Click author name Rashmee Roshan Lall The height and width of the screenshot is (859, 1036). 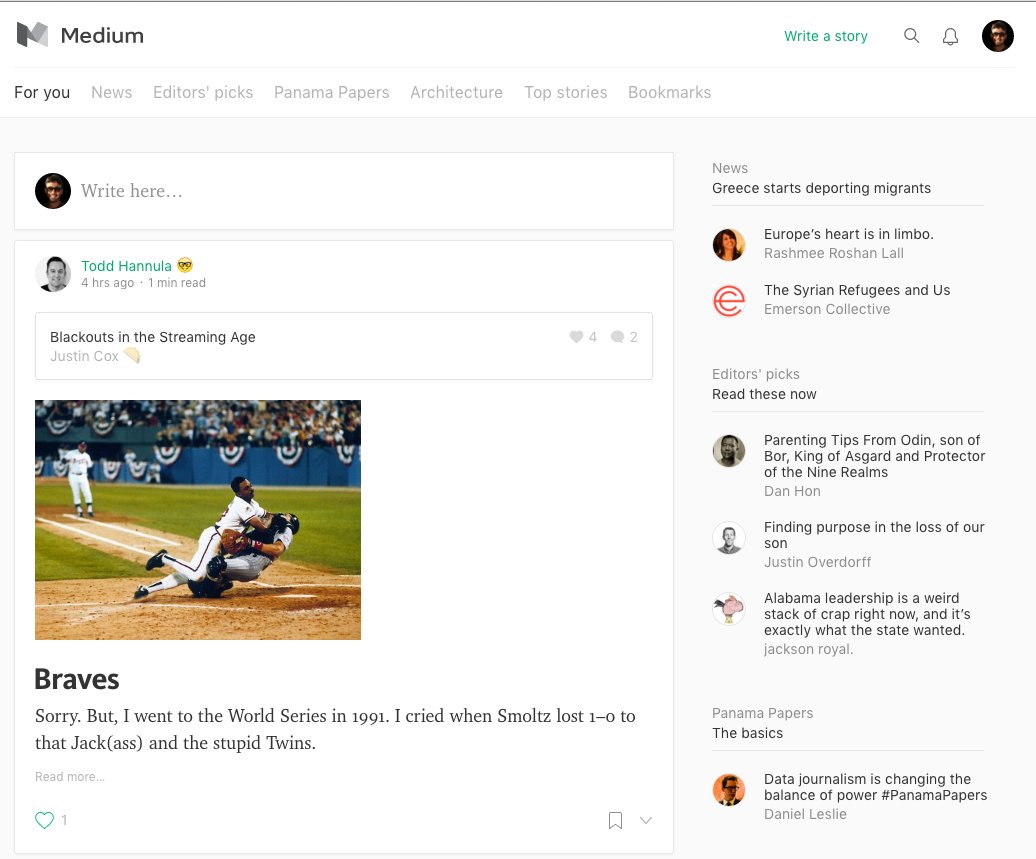(834, 253)
